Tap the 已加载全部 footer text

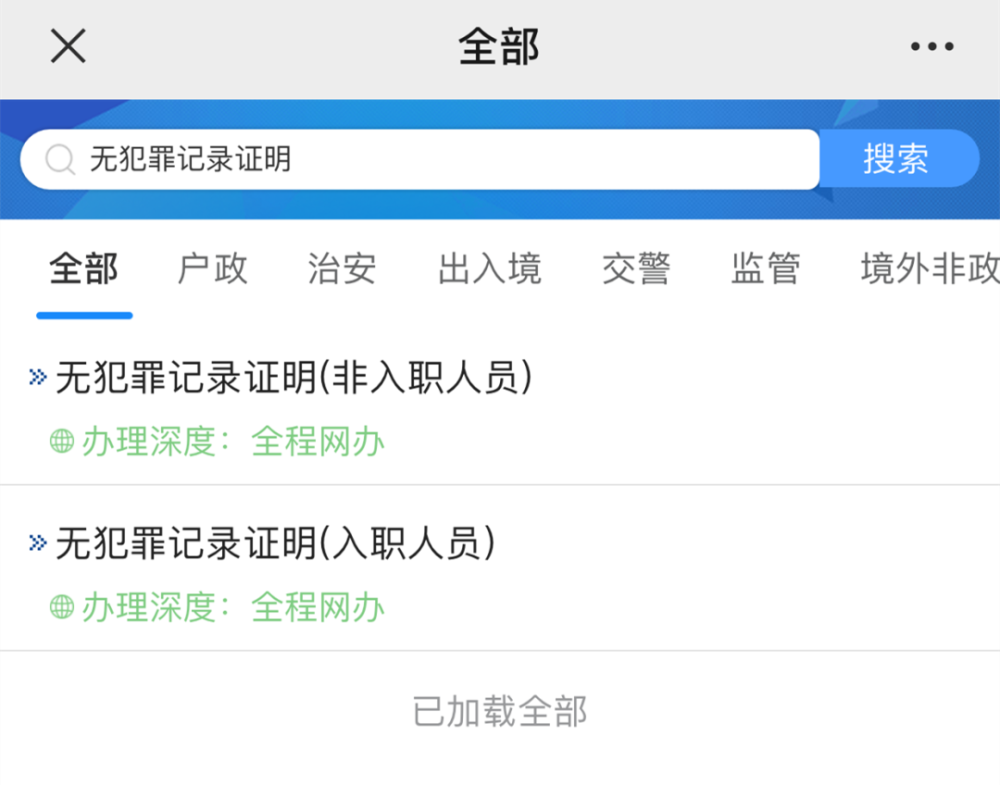(499, 711)
